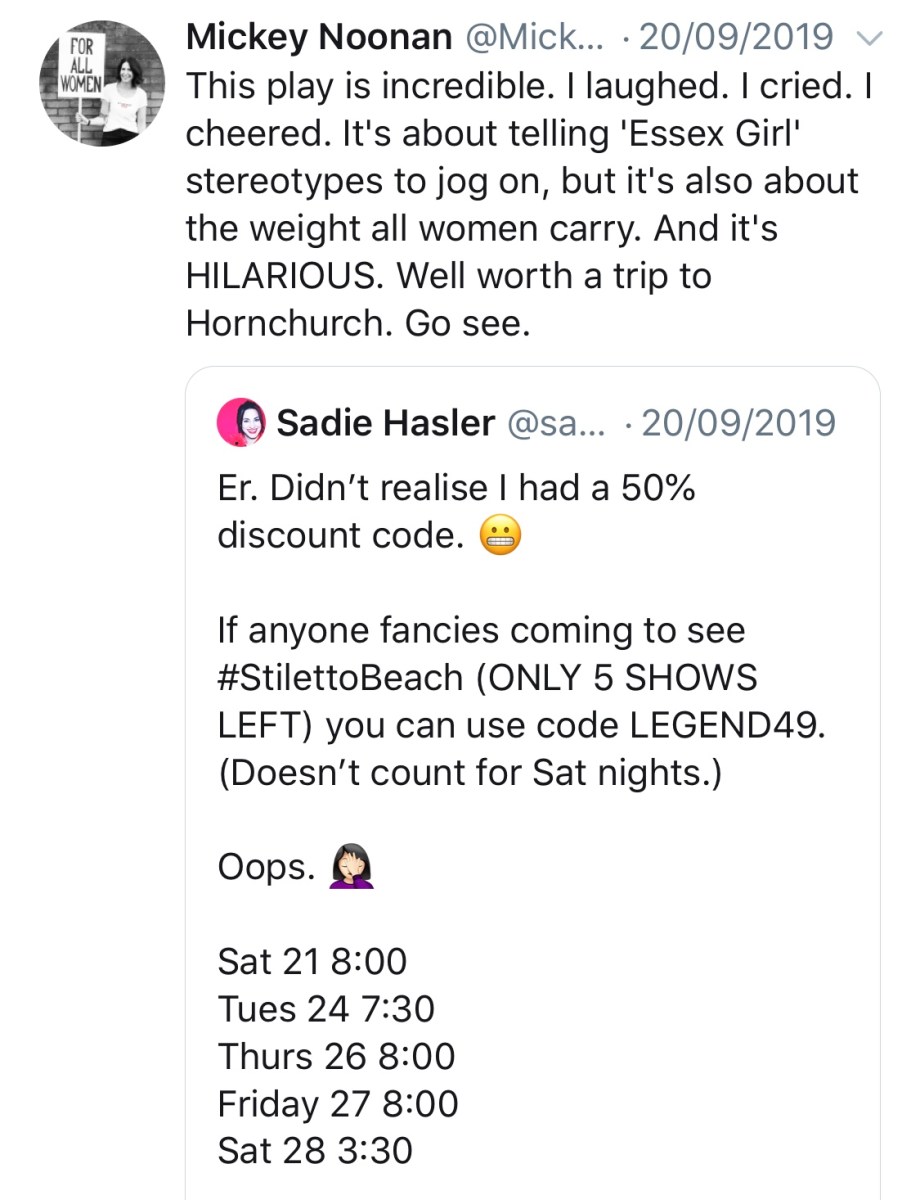
Task: Click the 'Tues 24 7:30' show time line
Action: coord(326,1009)
